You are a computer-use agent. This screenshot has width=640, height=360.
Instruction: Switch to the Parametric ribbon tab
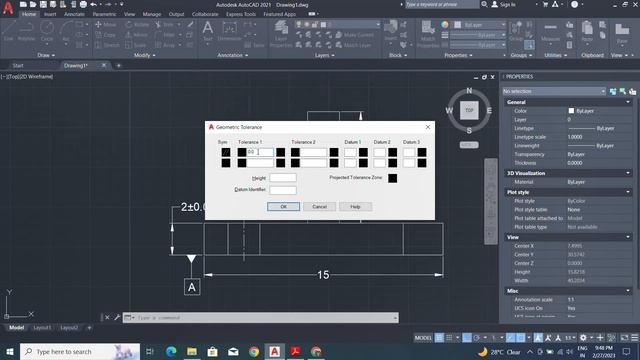pyautogui.click(x=104, y=14)
